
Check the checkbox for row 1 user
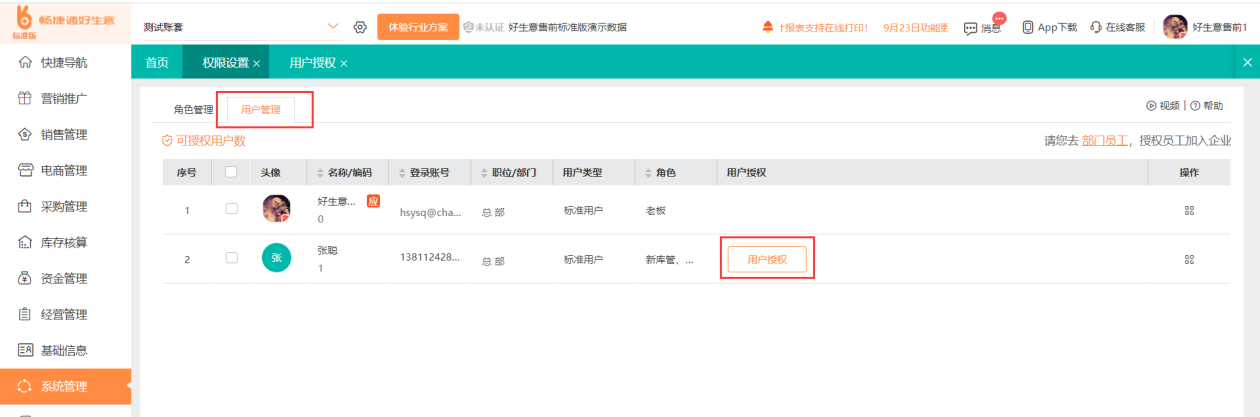point(231,209)
